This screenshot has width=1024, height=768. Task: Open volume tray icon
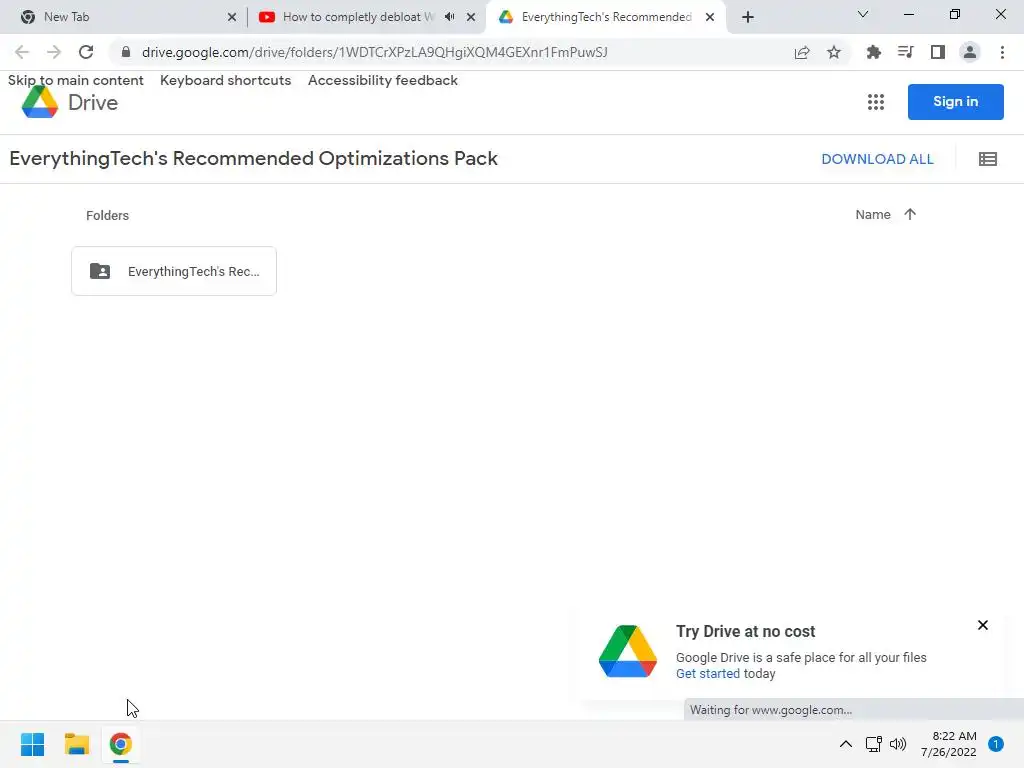899,744
